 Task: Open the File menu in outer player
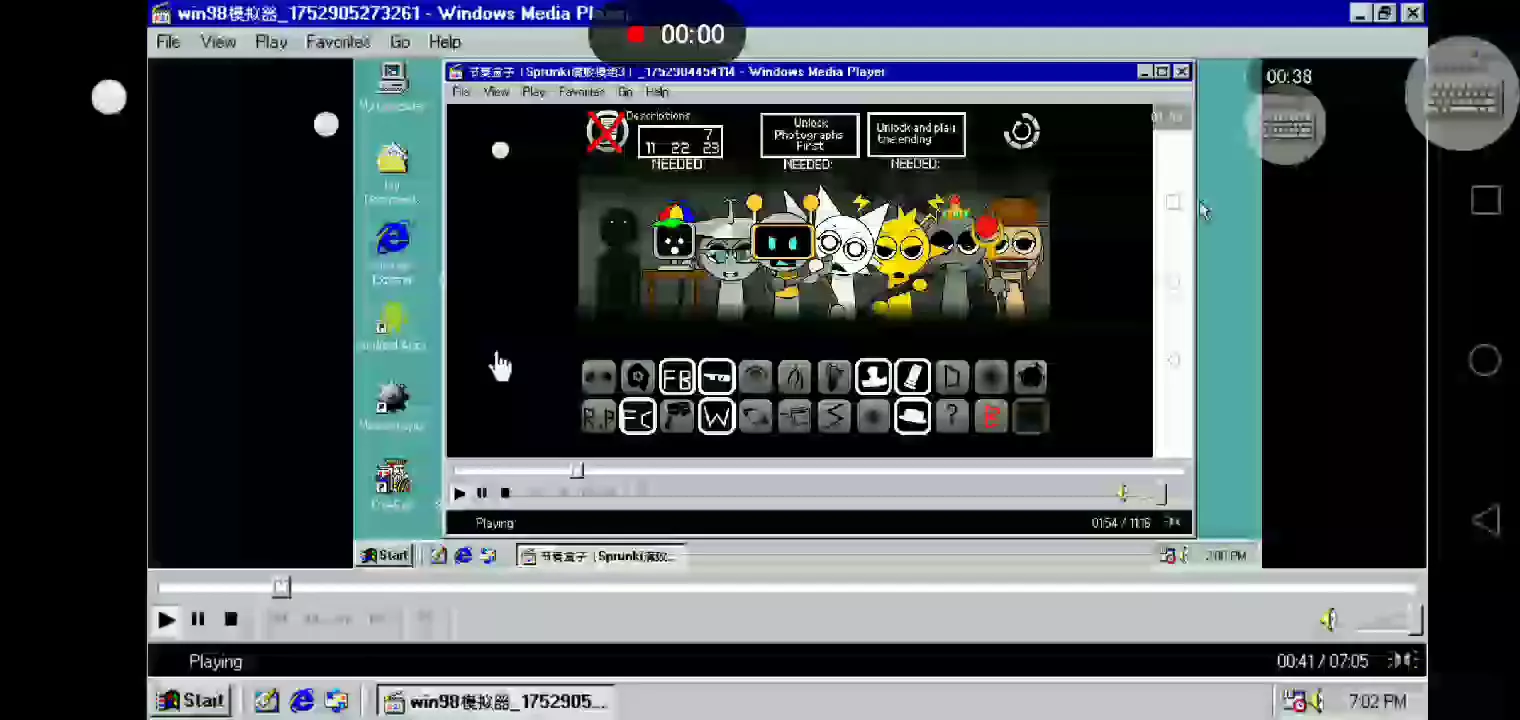point(168,42)
